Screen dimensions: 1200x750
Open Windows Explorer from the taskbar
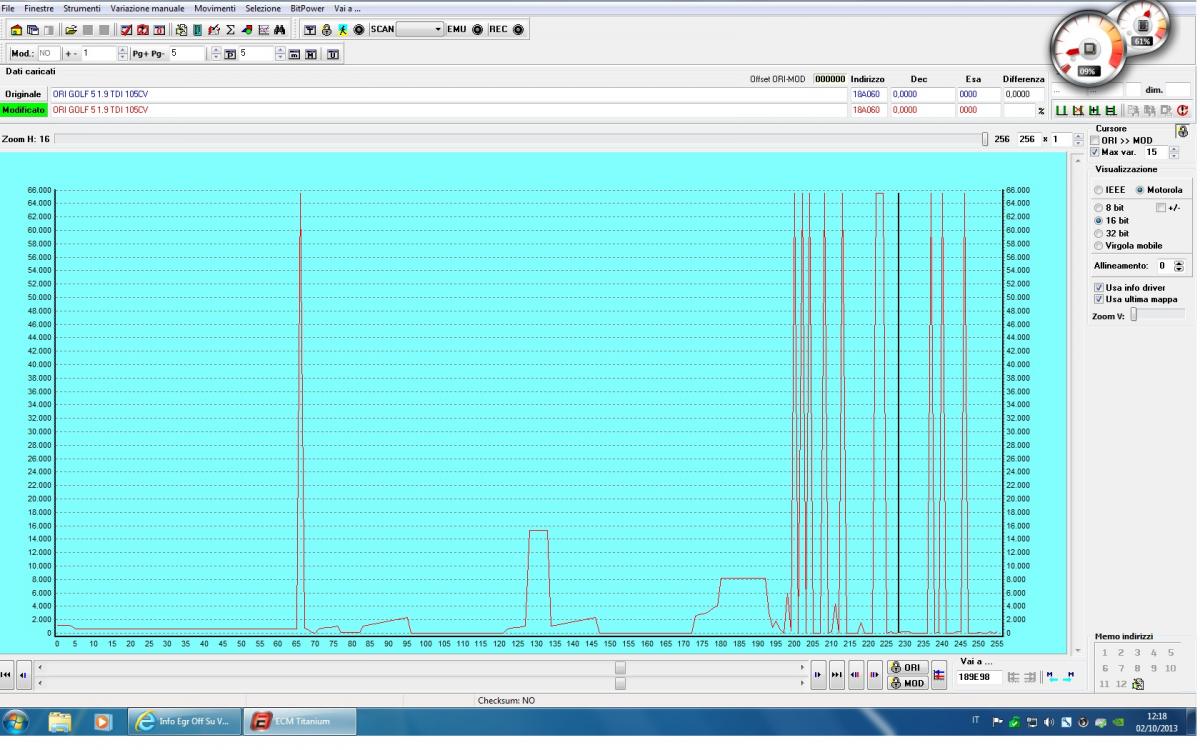click(62, 721)
